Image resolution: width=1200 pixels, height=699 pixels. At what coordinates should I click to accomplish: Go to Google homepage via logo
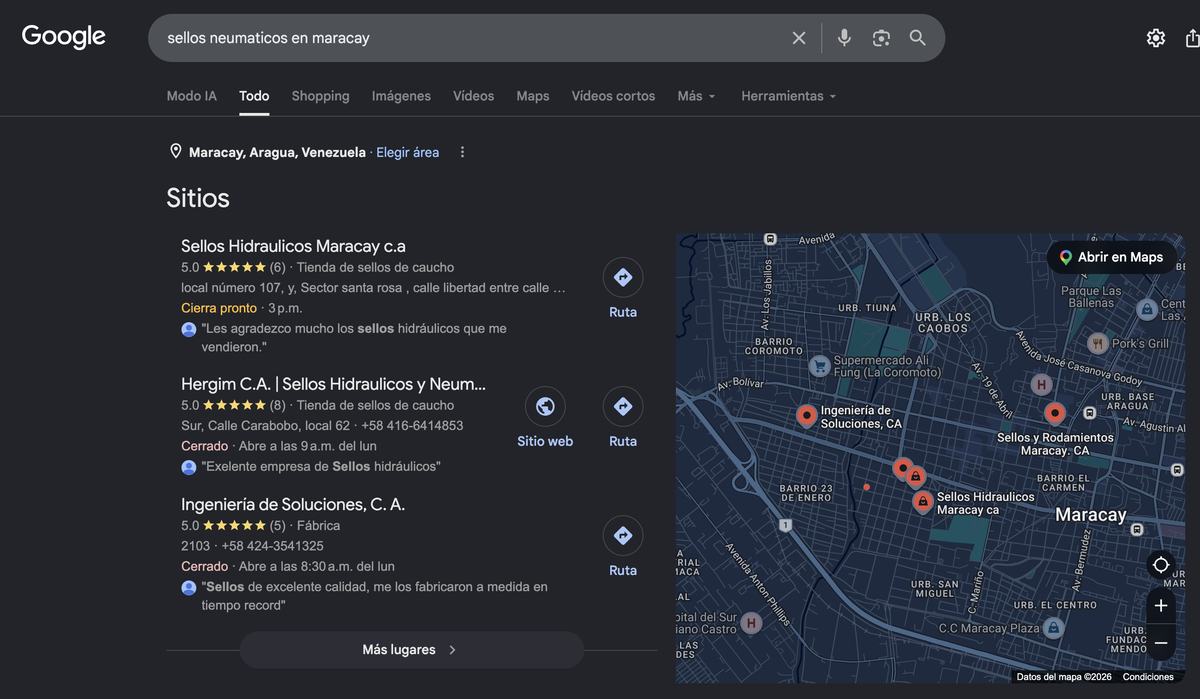(x=64, y=37)
